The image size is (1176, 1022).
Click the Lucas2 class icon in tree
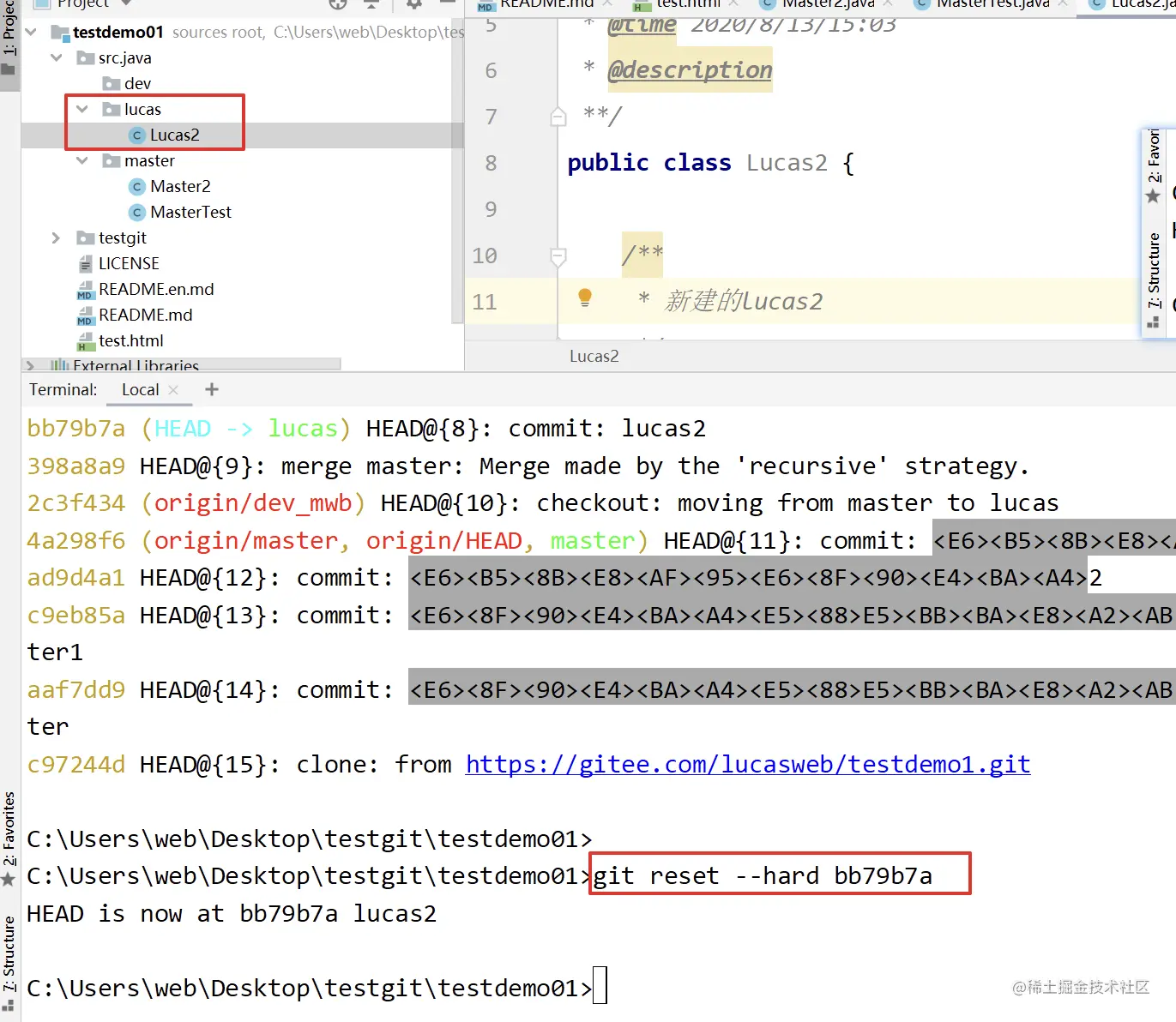pos(136,135)
